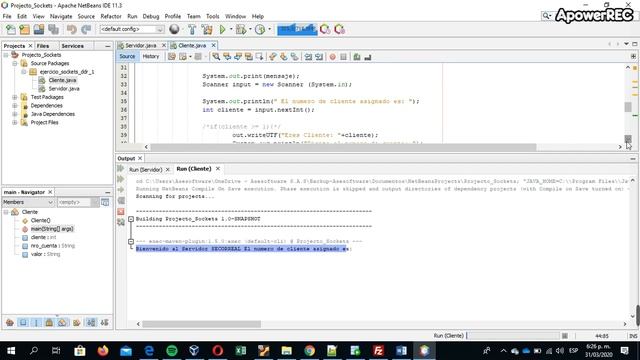Click the Undo arrow icon
This screenshot has height=360, width=640.
point(72,29)
